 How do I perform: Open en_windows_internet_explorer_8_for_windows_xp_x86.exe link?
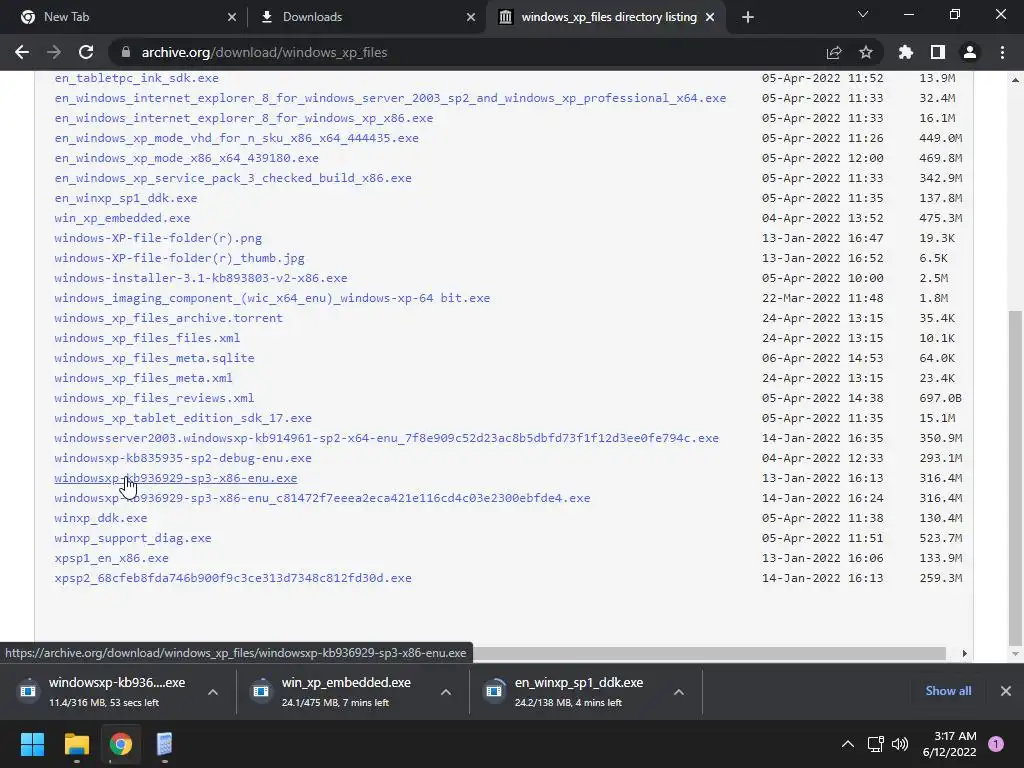tap(244, 118)
